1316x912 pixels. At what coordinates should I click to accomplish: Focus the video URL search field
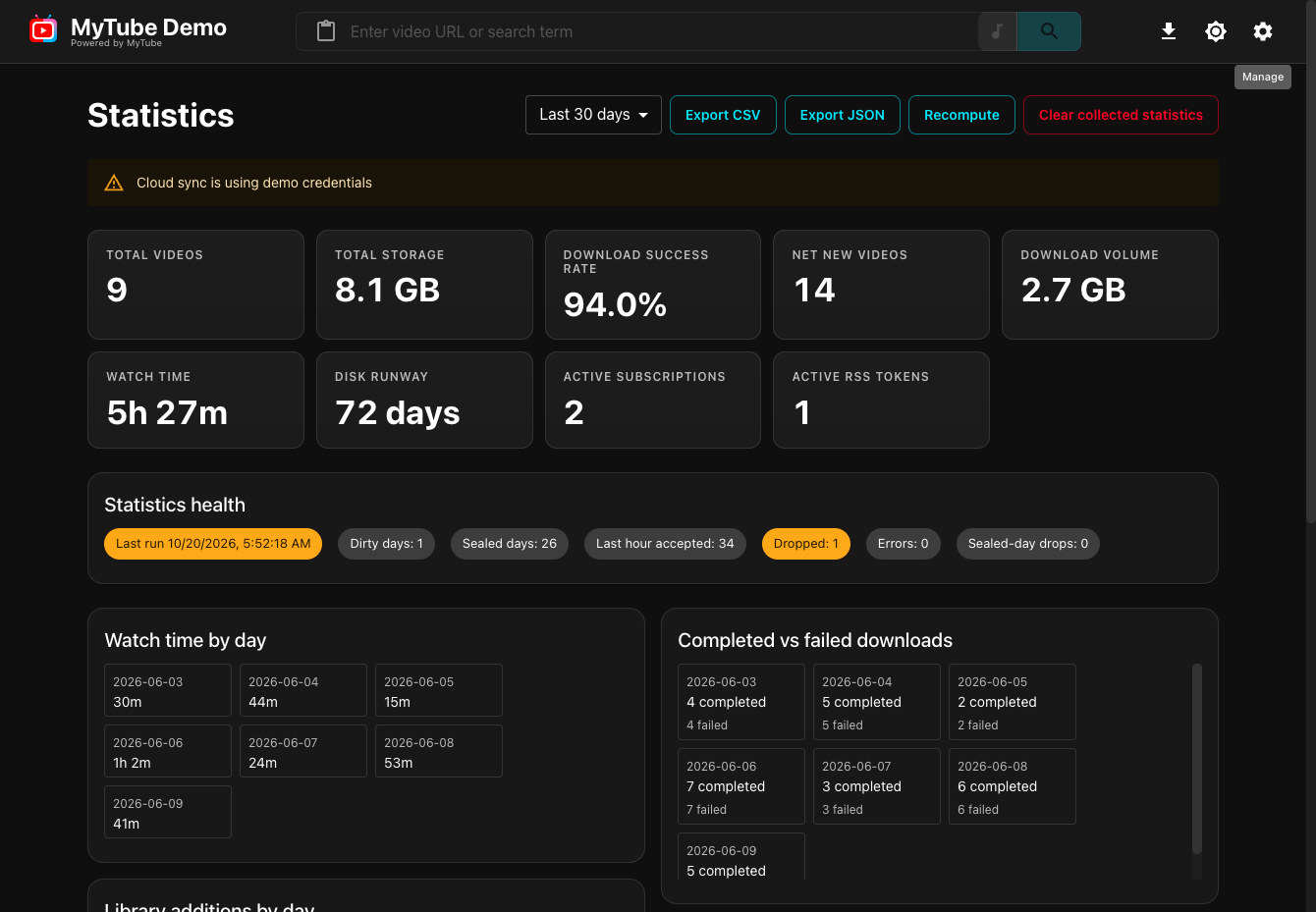coord(656,31)
